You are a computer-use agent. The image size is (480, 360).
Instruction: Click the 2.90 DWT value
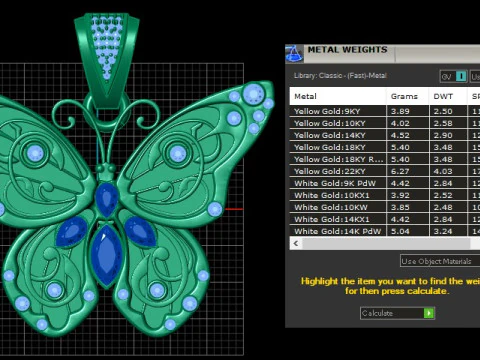click(x=443, y=135)
